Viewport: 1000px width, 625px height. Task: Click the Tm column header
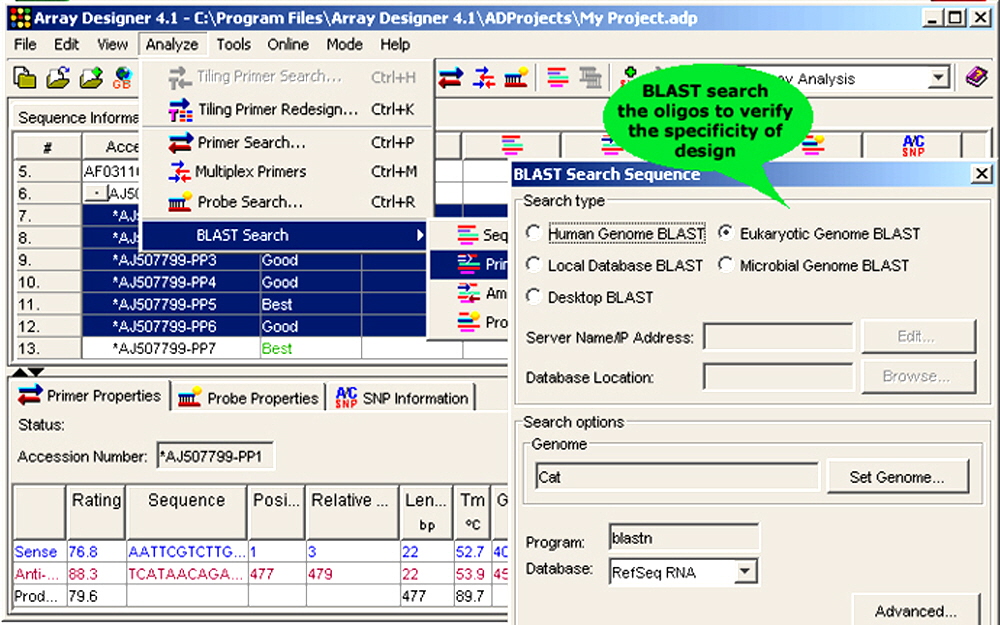pos(473,512)
